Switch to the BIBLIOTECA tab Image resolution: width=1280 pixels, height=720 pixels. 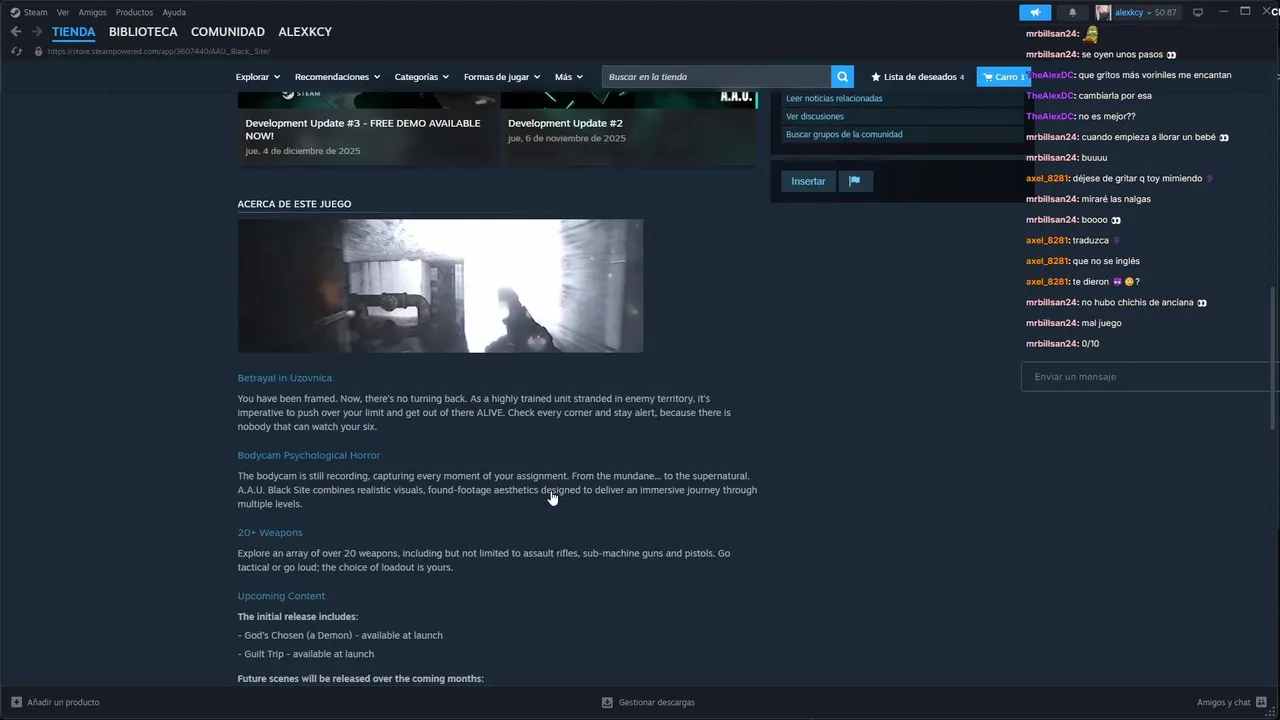[x=143, y=32]
